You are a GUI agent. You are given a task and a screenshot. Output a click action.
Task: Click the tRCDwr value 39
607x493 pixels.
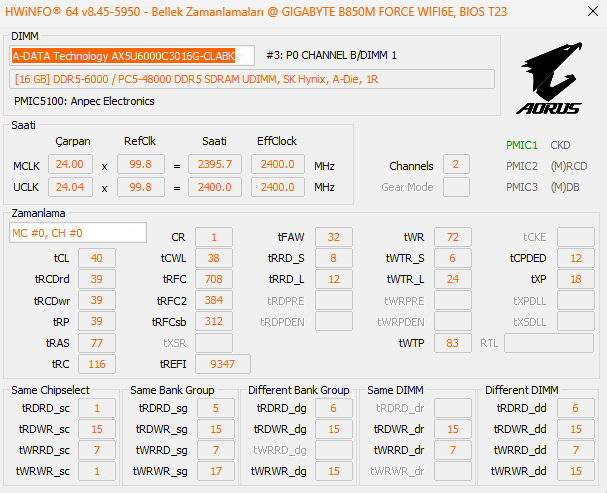pos(97,300)
